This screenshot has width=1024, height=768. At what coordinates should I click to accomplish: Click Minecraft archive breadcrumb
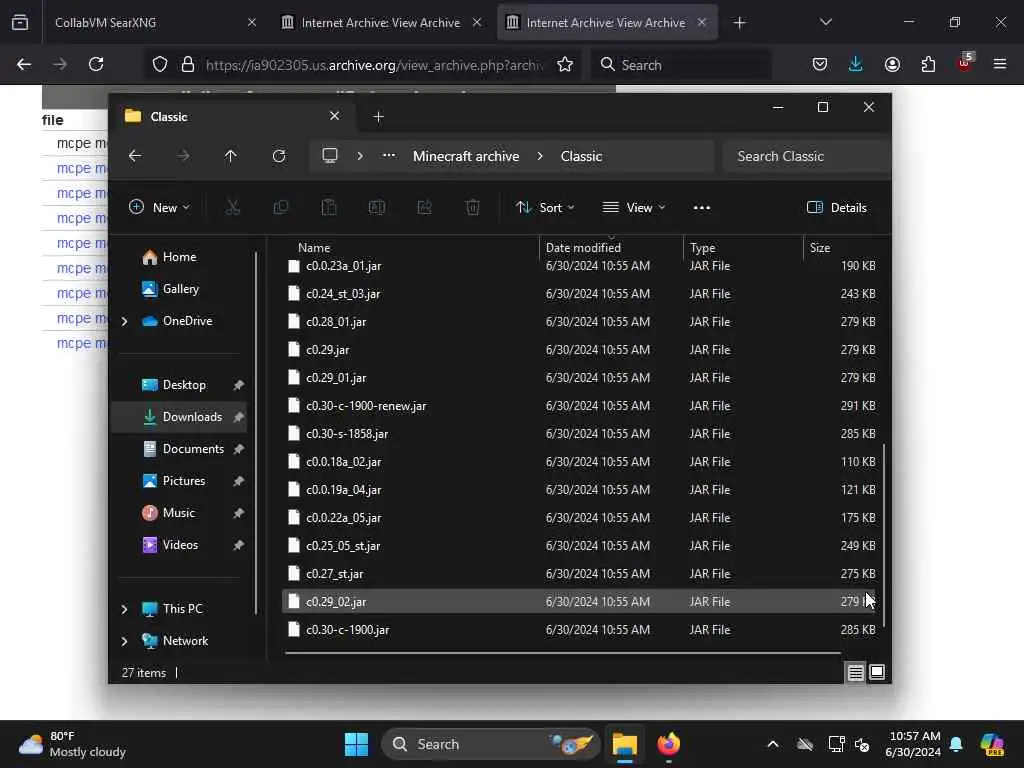coord(466,156)
